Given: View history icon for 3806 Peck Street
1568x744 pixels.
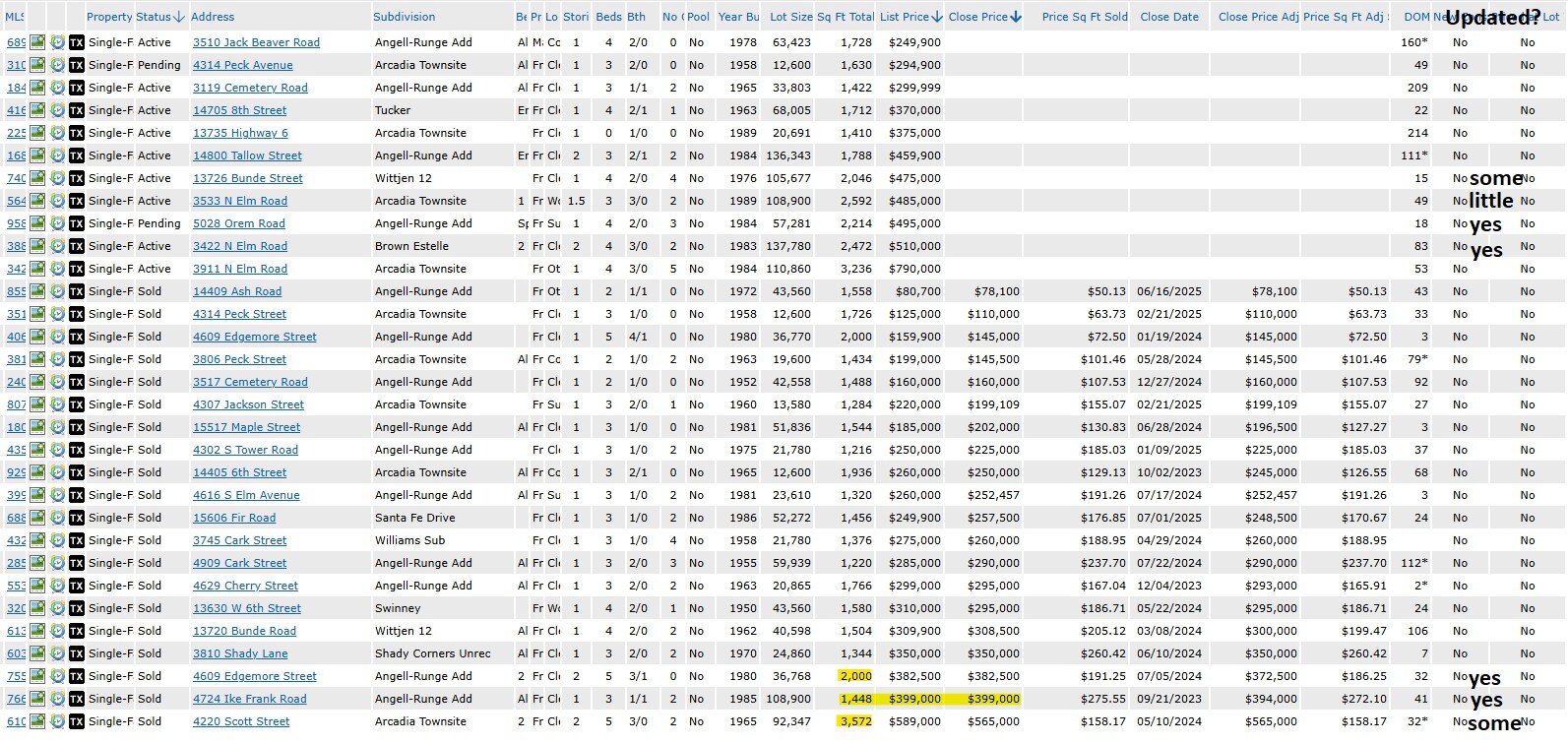Looking at the screenshot, I should pos(57,359).
